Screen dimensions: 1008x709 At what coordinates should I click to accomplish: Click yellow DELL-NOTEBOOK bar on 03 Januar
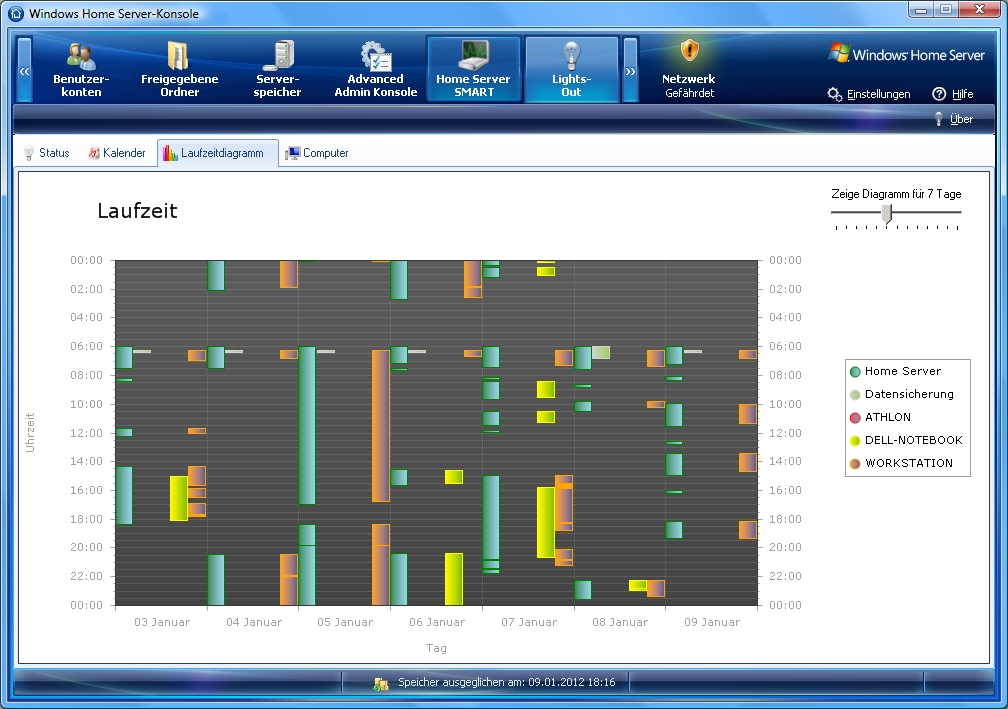(x=179, y=498)
